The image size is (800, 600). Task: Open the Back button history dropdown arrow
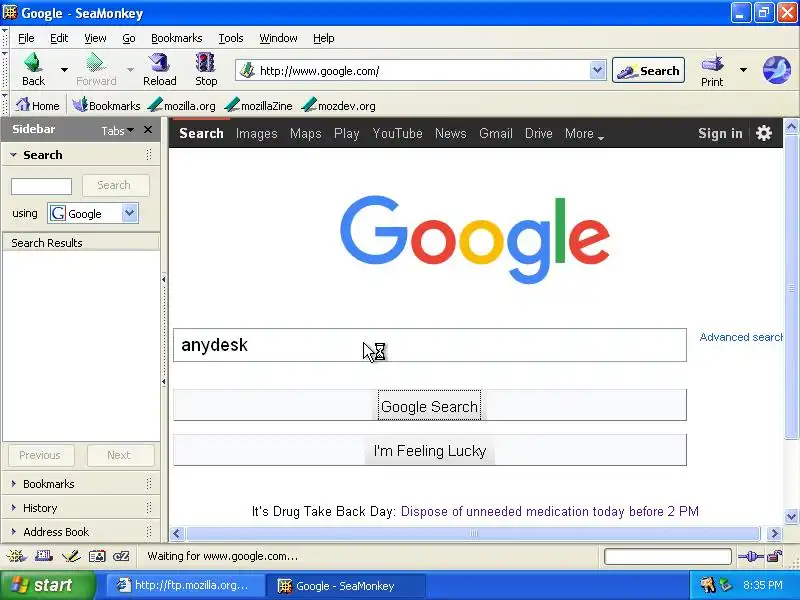pos(64,69)
